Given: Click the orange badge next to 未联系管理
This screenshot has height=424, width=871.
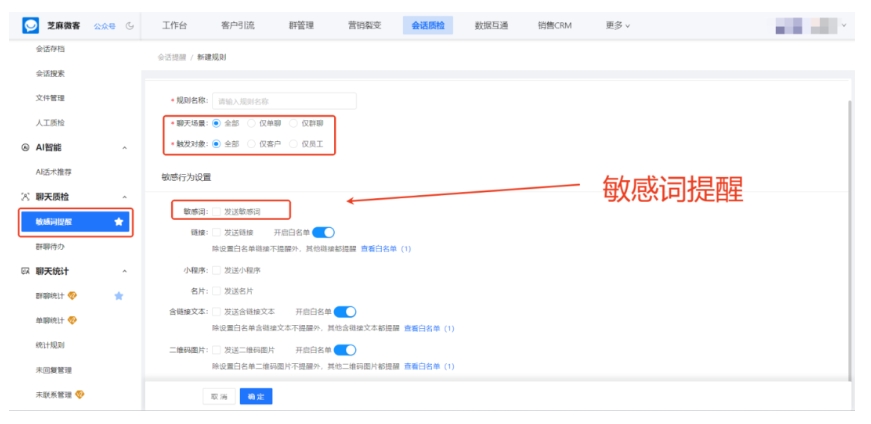Looking at the screenshot, I should pos(80,395).
